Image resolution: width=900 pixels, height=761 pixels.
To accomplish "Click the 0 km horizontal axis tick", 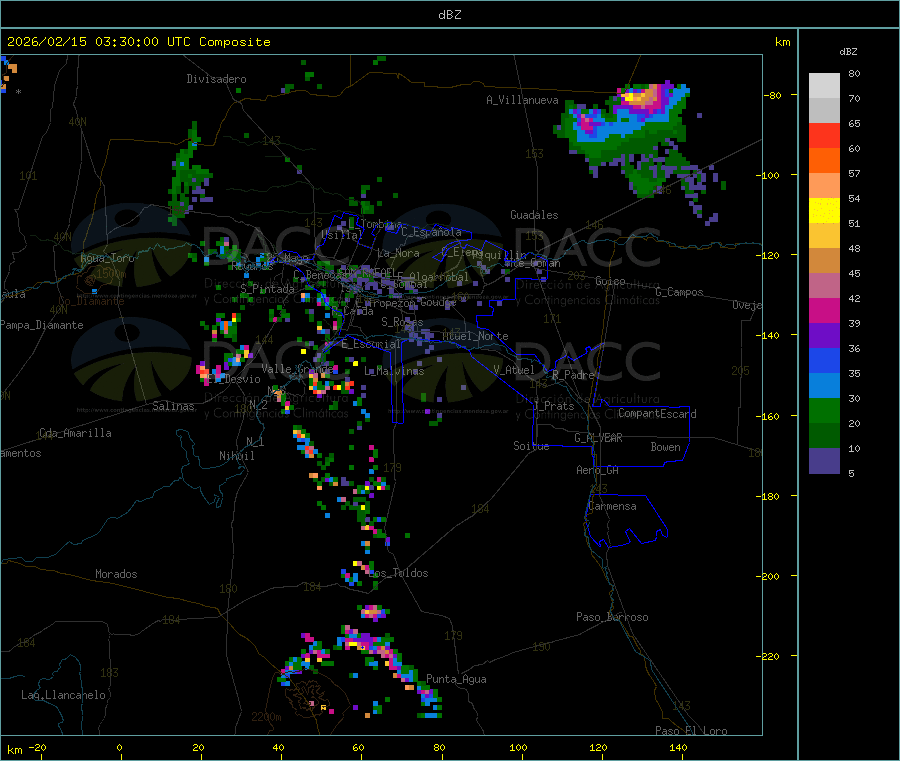I will click(x=119, y=747).
